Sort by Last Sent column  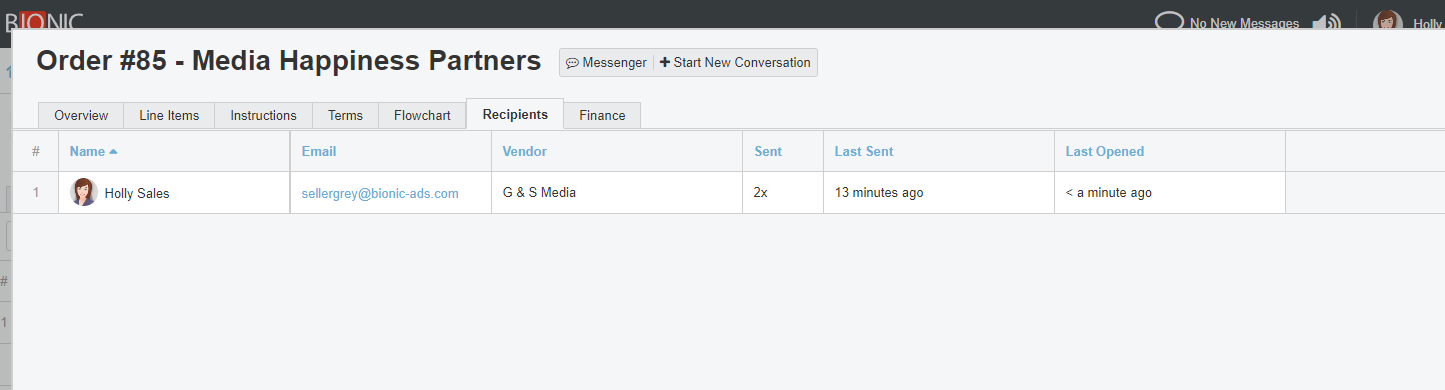pyautogui.click(x=864, y=152)
